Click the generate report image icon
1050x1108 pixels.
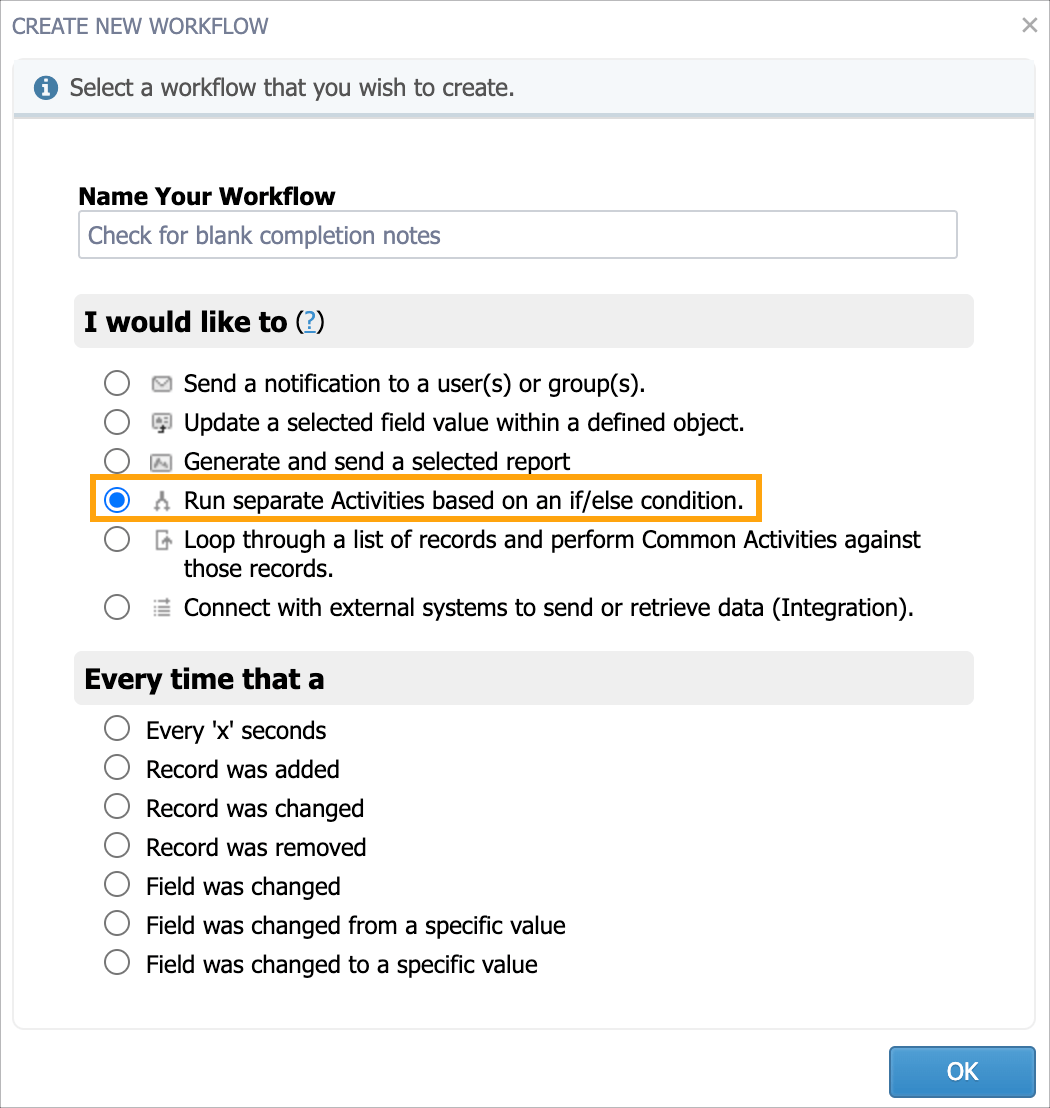tap(161, 462)
